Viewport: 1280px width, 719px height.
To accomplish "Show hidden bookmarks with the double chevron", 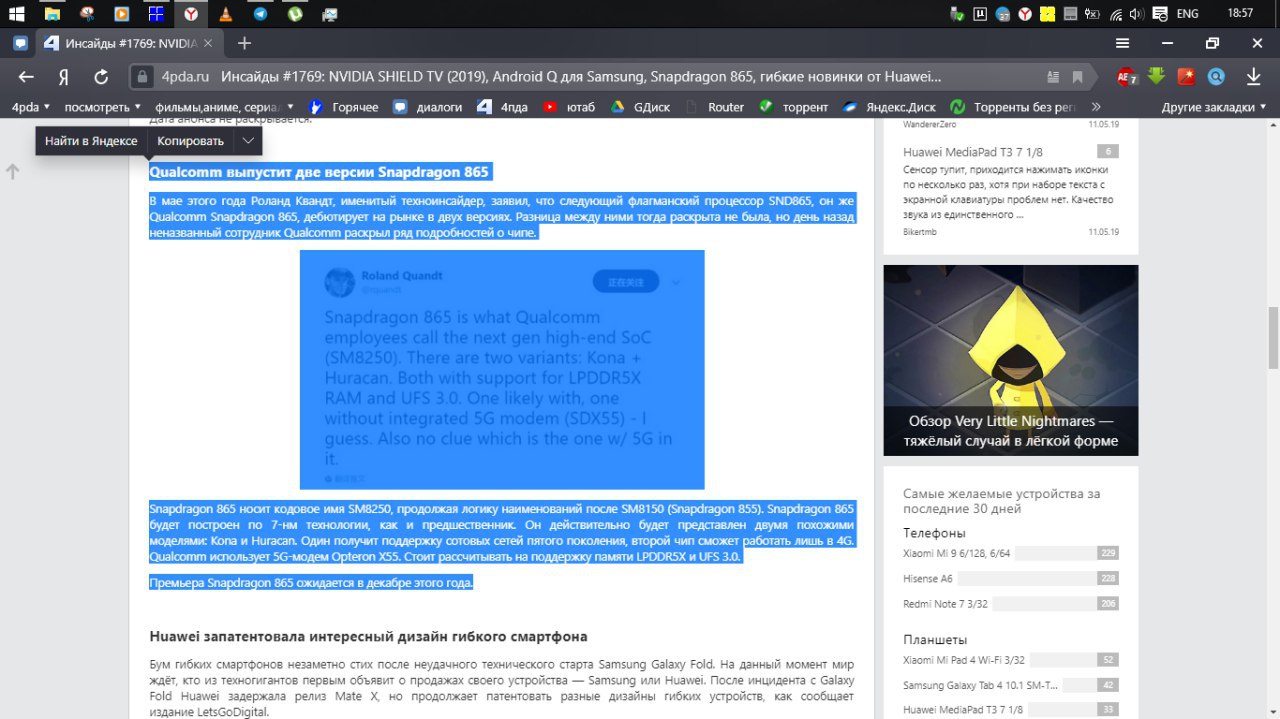I will point(1096,107).
